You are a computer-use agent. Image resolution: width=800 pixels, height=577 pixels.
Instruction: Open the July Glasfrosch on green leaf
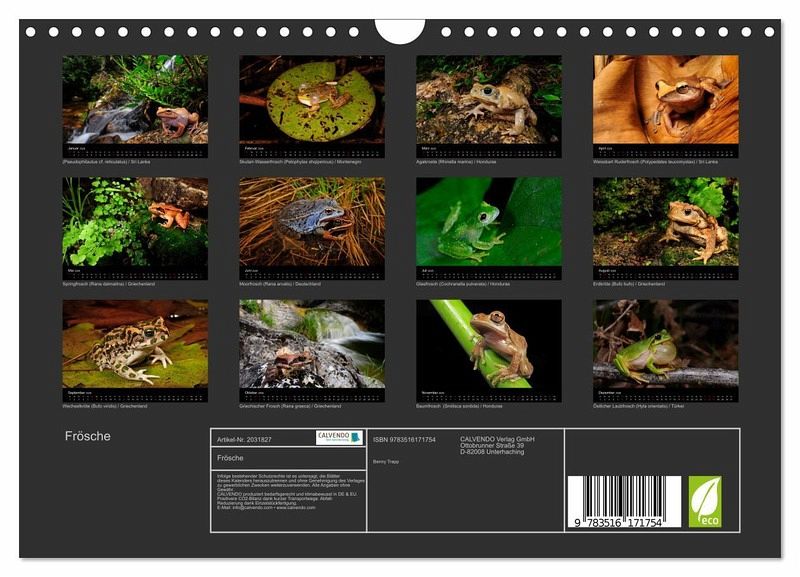click(x=489, y=223)
